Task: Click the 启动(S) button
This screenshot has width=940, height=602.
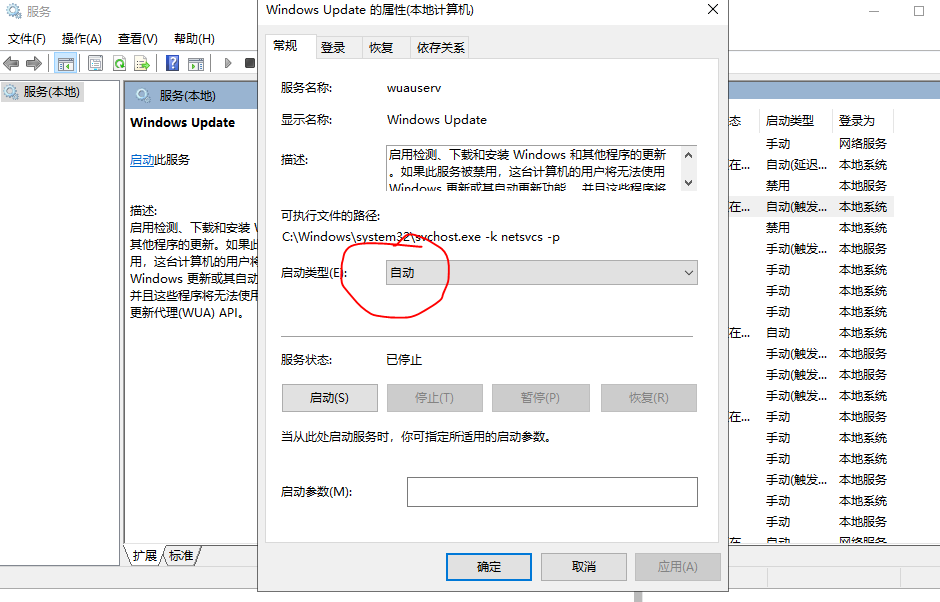Action: 330,398
